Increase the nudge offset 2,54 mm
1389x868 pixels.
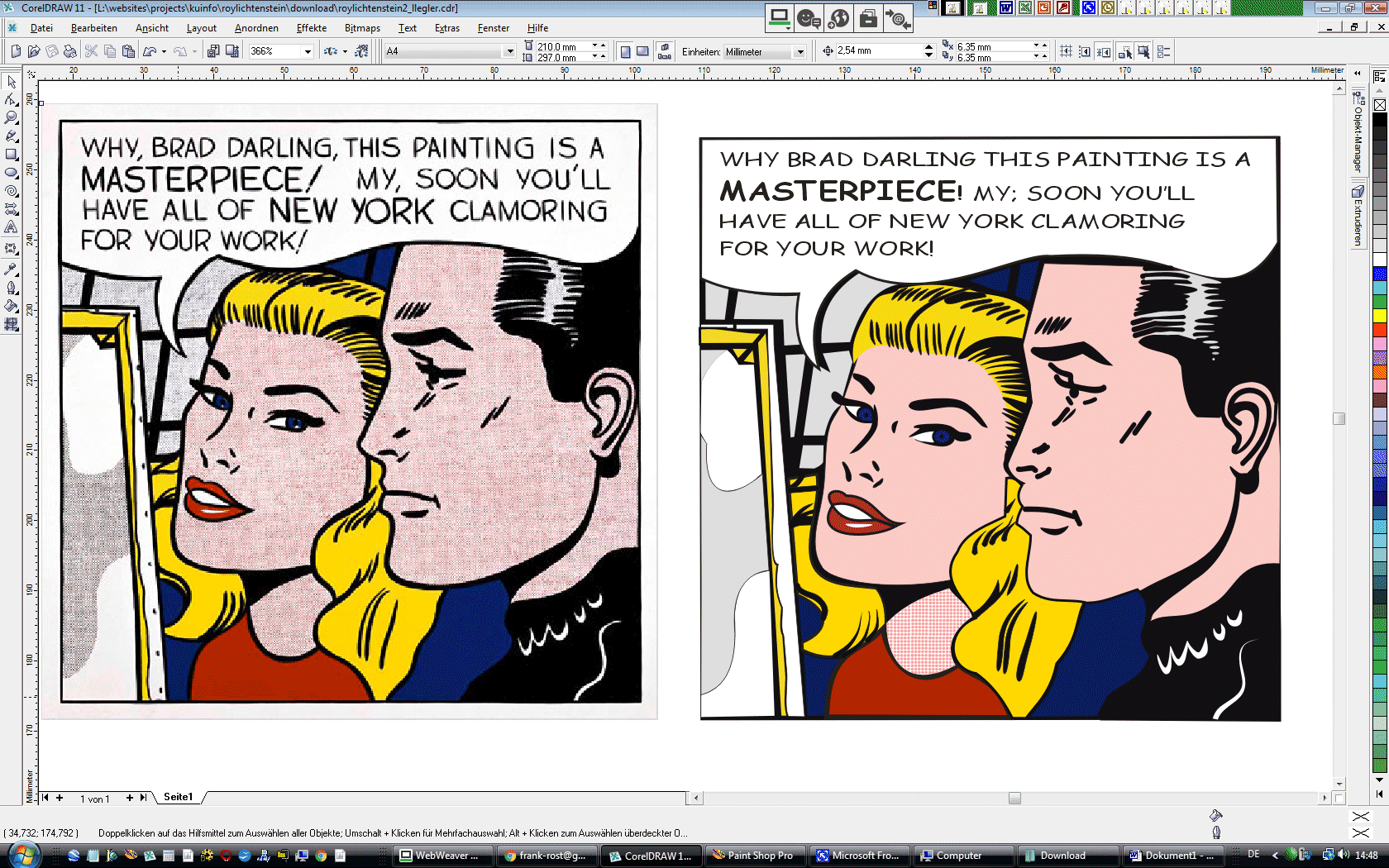pyautogui.click(x=928, y=47)
